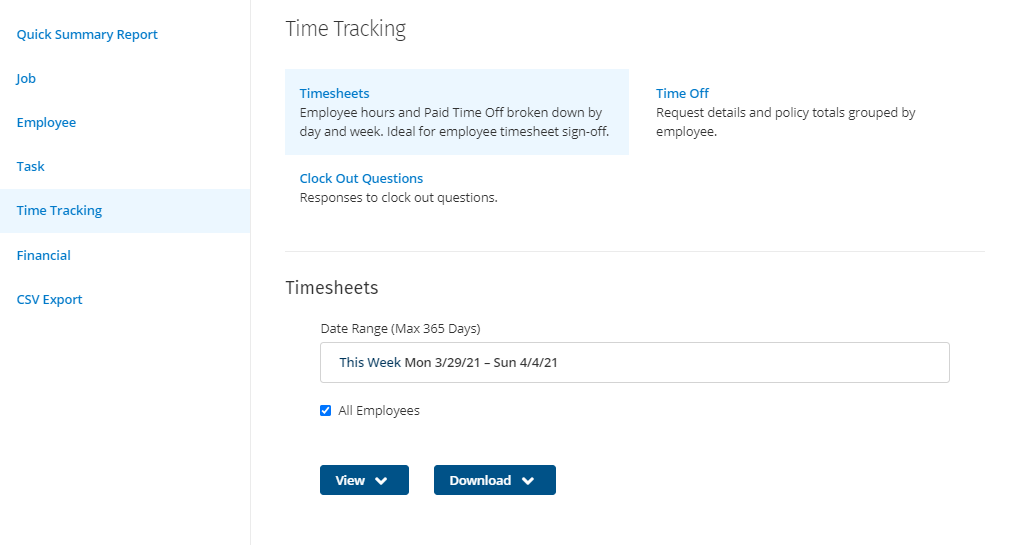Screen dimensions: 1014x545
Task: Open the Clock Out Questions report
Action: 361,178
